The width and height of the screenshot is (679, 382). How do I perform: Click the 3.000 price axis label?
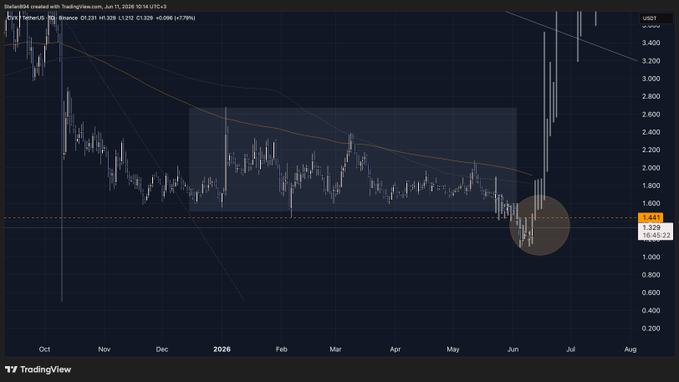point(651,79)
